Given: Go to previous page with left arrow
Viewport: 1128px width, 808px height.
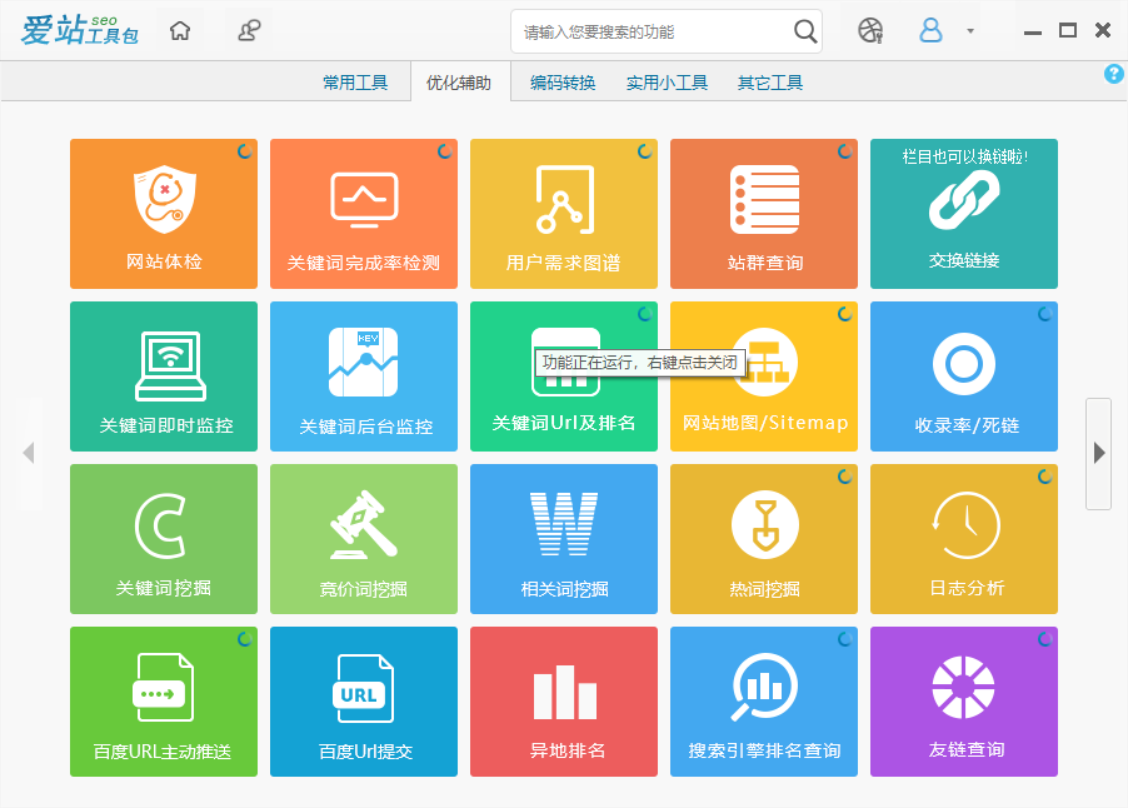Looking at the screenshot, I should tap(29, 453).
